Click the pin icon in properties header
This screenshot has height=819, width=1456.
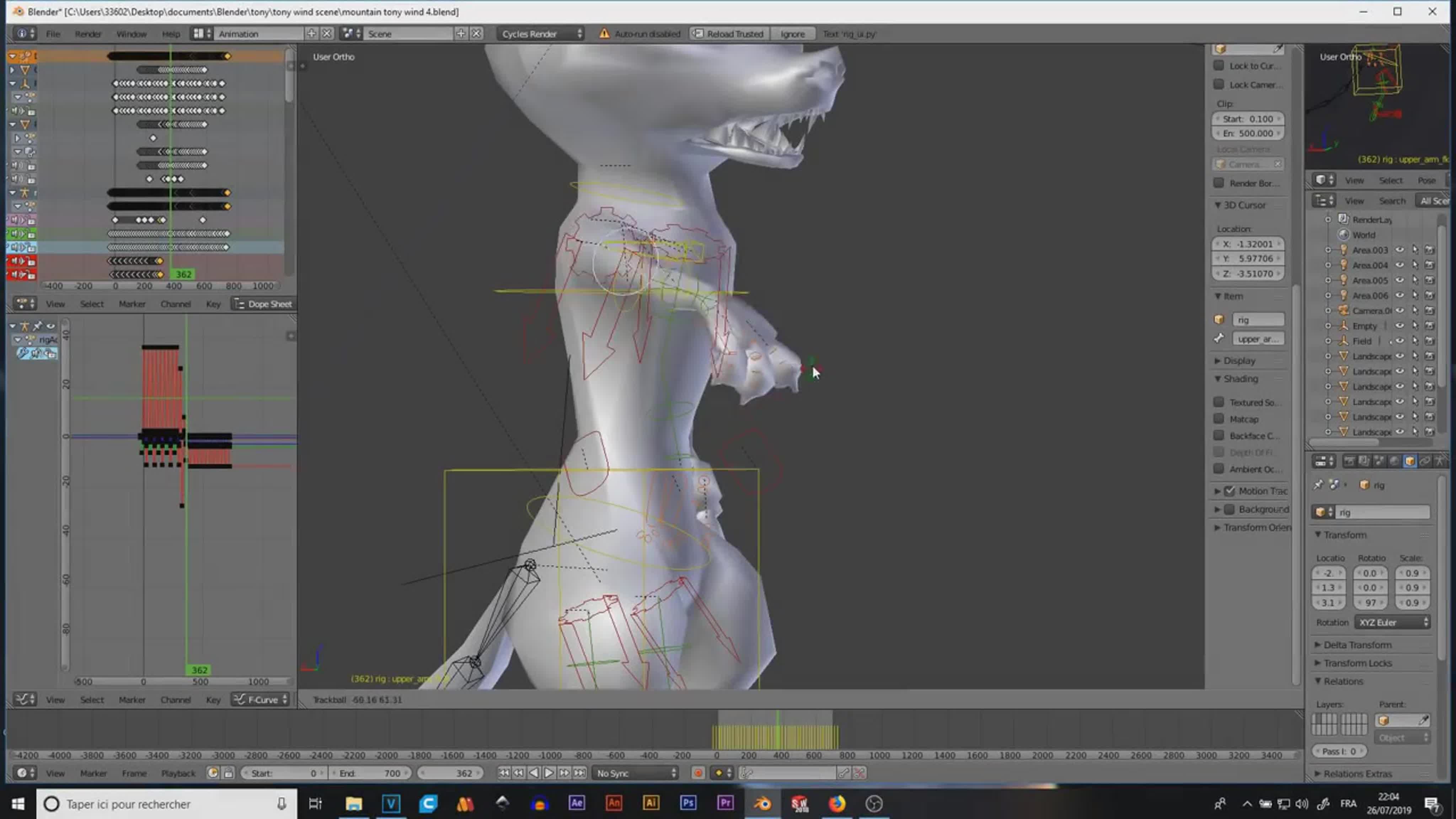coord(1318,485)
